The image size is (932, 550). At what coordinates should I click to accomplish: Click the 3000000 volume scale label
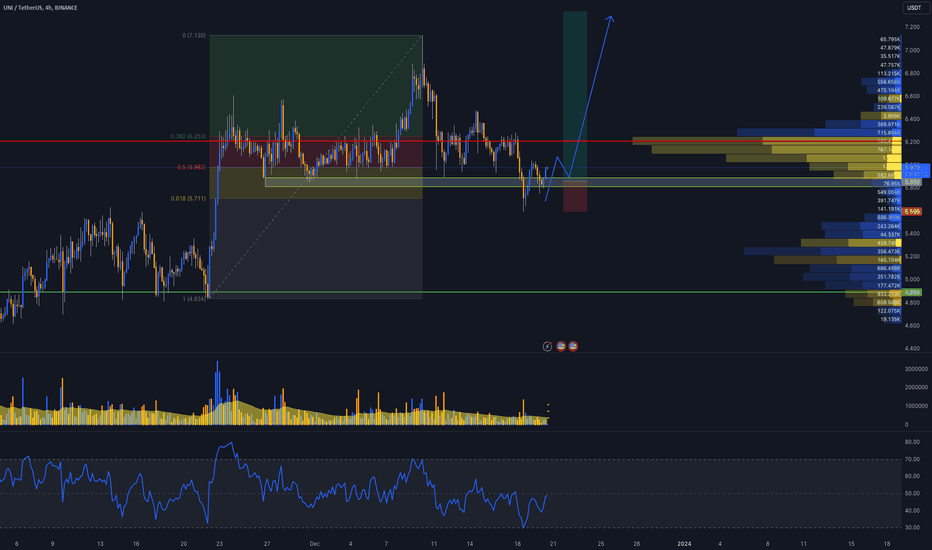(916, 369)
